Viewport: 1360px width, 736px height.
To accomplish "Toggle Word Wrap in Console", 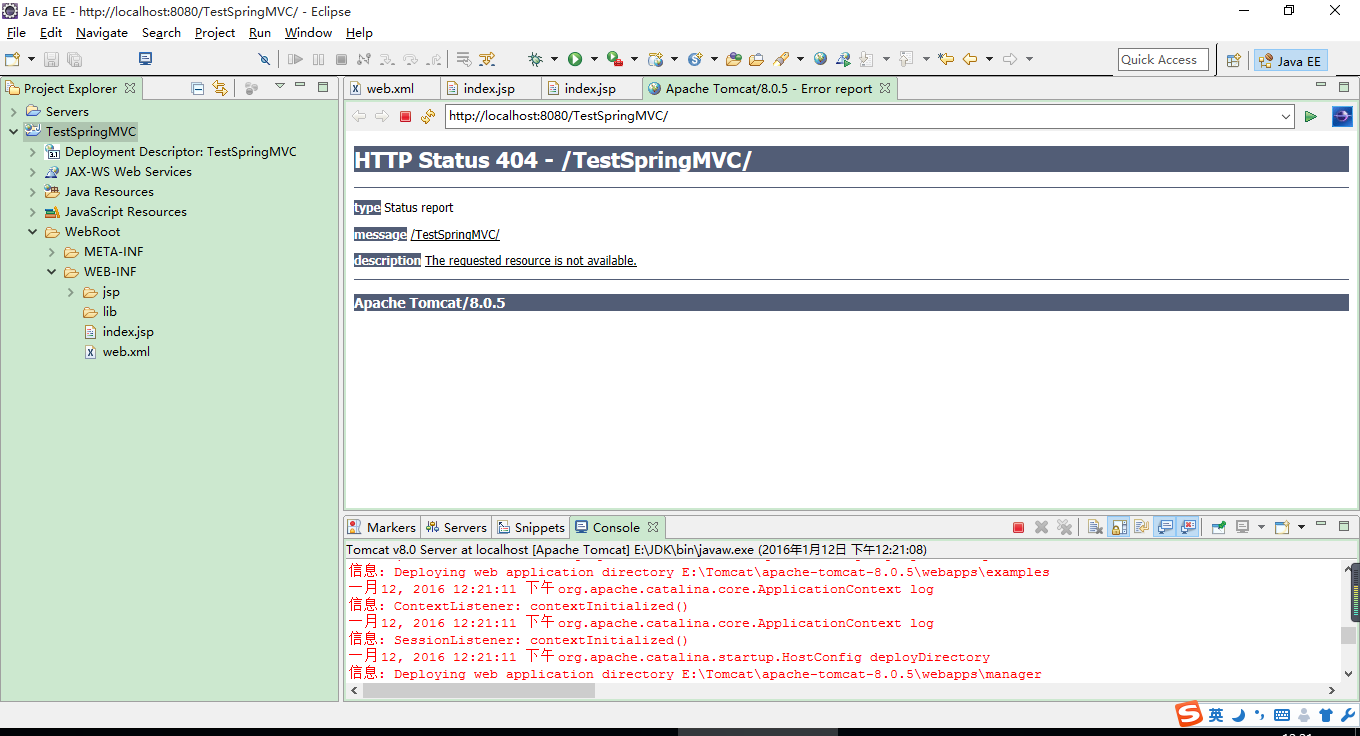I will [1141, 527].
